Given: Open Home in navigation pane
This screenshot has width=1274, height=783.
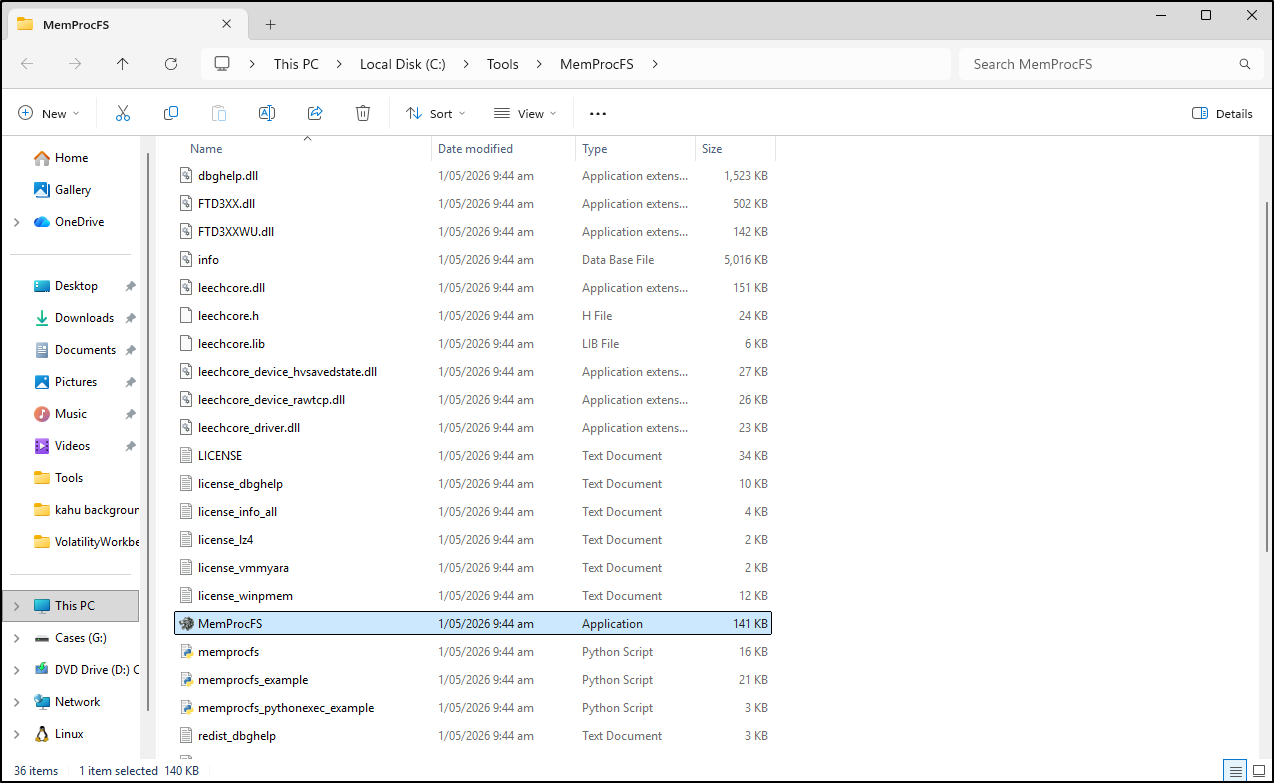Looking at the screenshot, I should [71, 158].
